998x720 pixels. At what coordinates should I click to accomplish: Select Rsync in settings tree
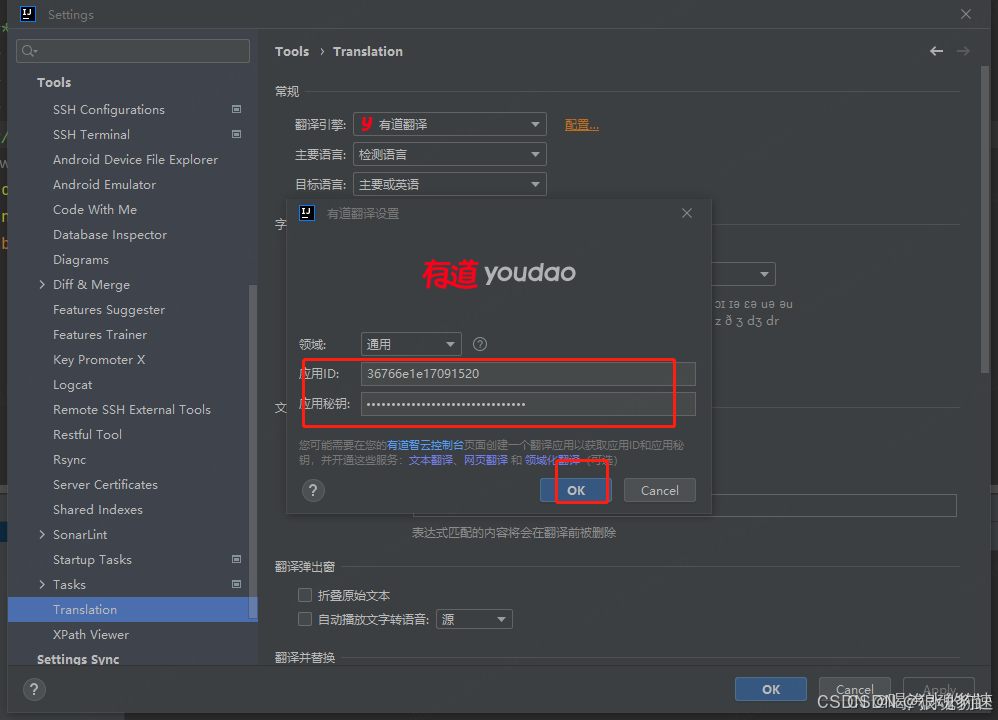click(69, 460)
